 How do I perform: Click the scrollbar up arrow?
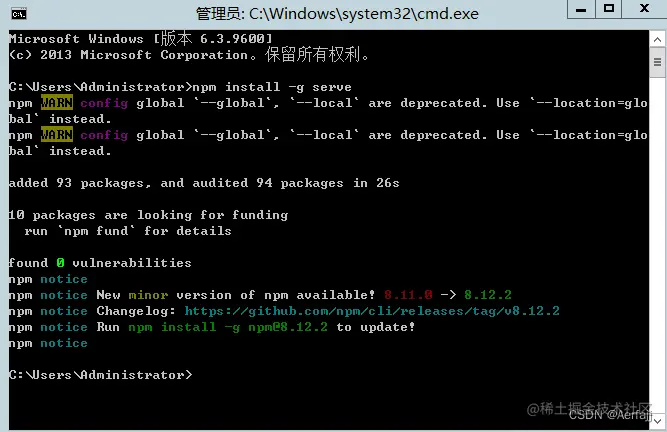tap(657, 40)
